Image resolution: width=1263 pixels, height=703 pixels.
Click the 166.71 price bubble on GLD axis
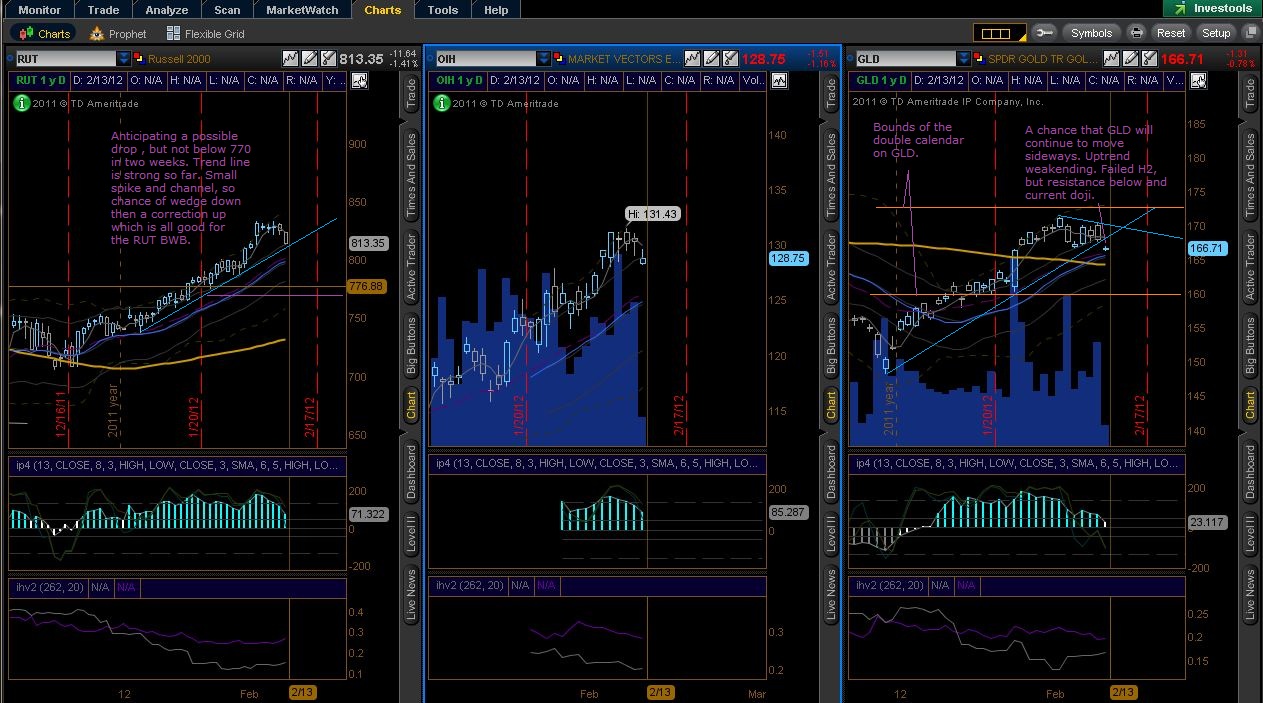tap(1208, 248)
